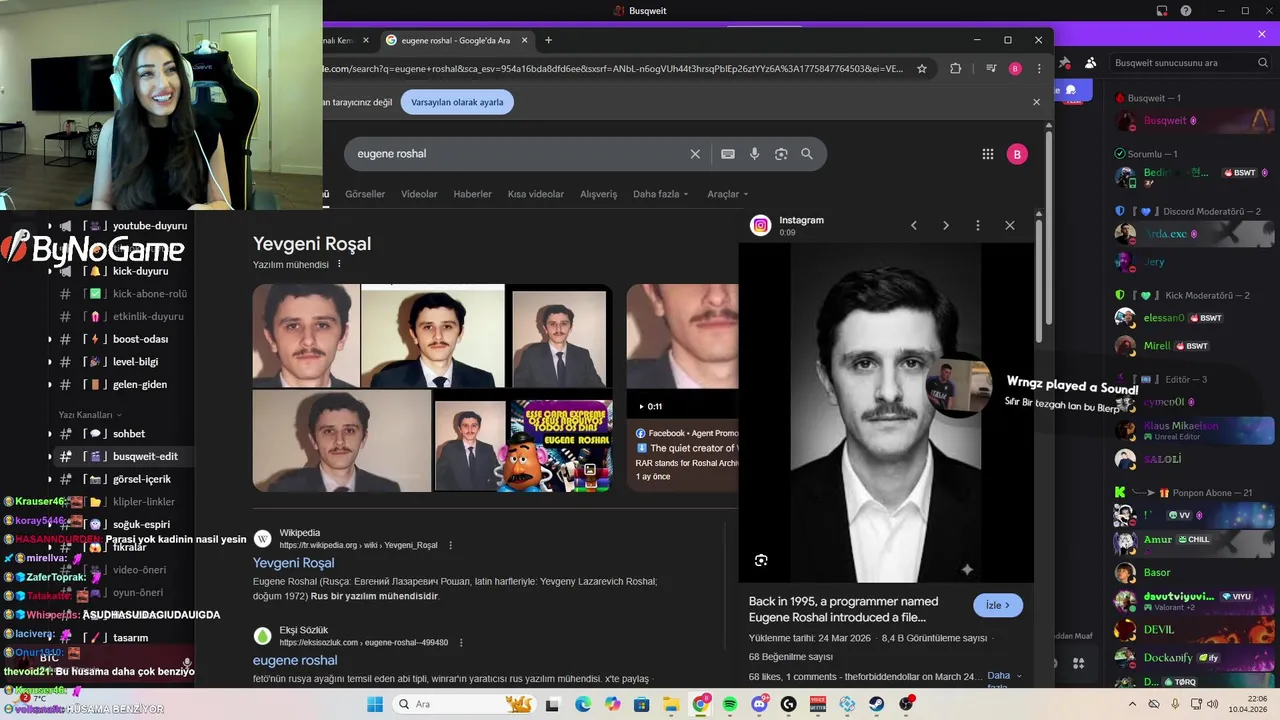Close the eugene roshal Google tab

(x=525, y=40)
